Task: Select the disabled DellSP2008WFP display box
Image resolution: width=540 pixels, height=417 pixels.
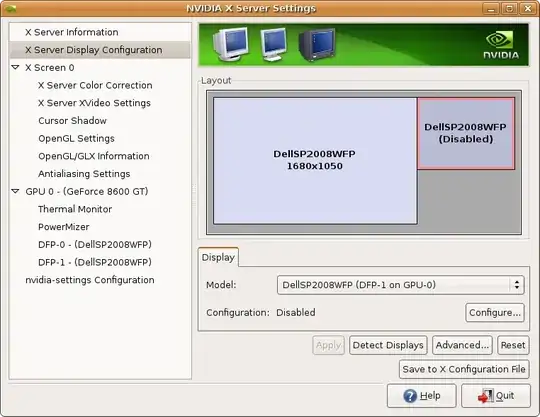Action: tap(466, 133)
